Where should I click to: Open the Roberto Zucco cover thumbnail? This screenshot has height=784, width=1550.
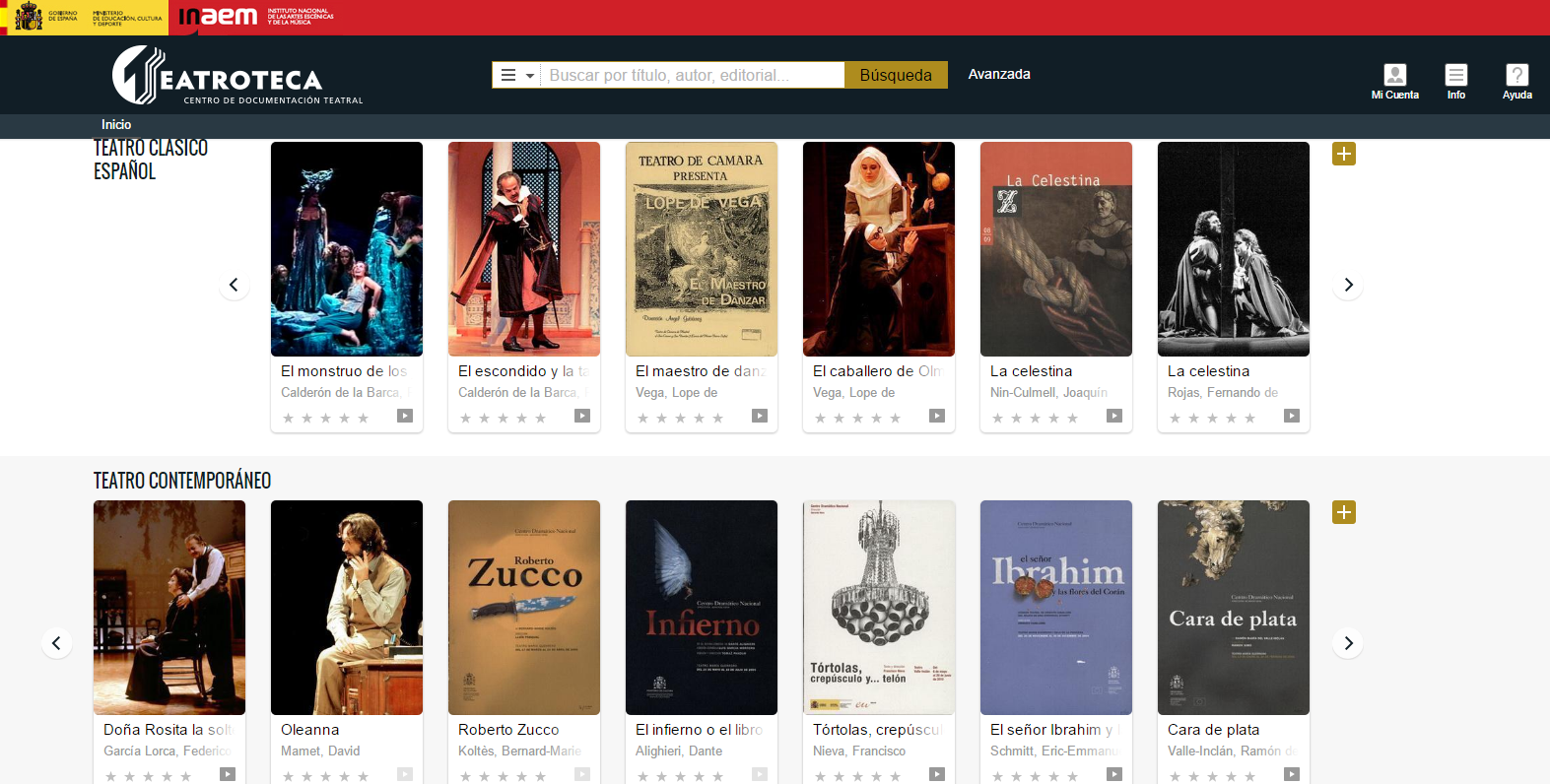524,607
